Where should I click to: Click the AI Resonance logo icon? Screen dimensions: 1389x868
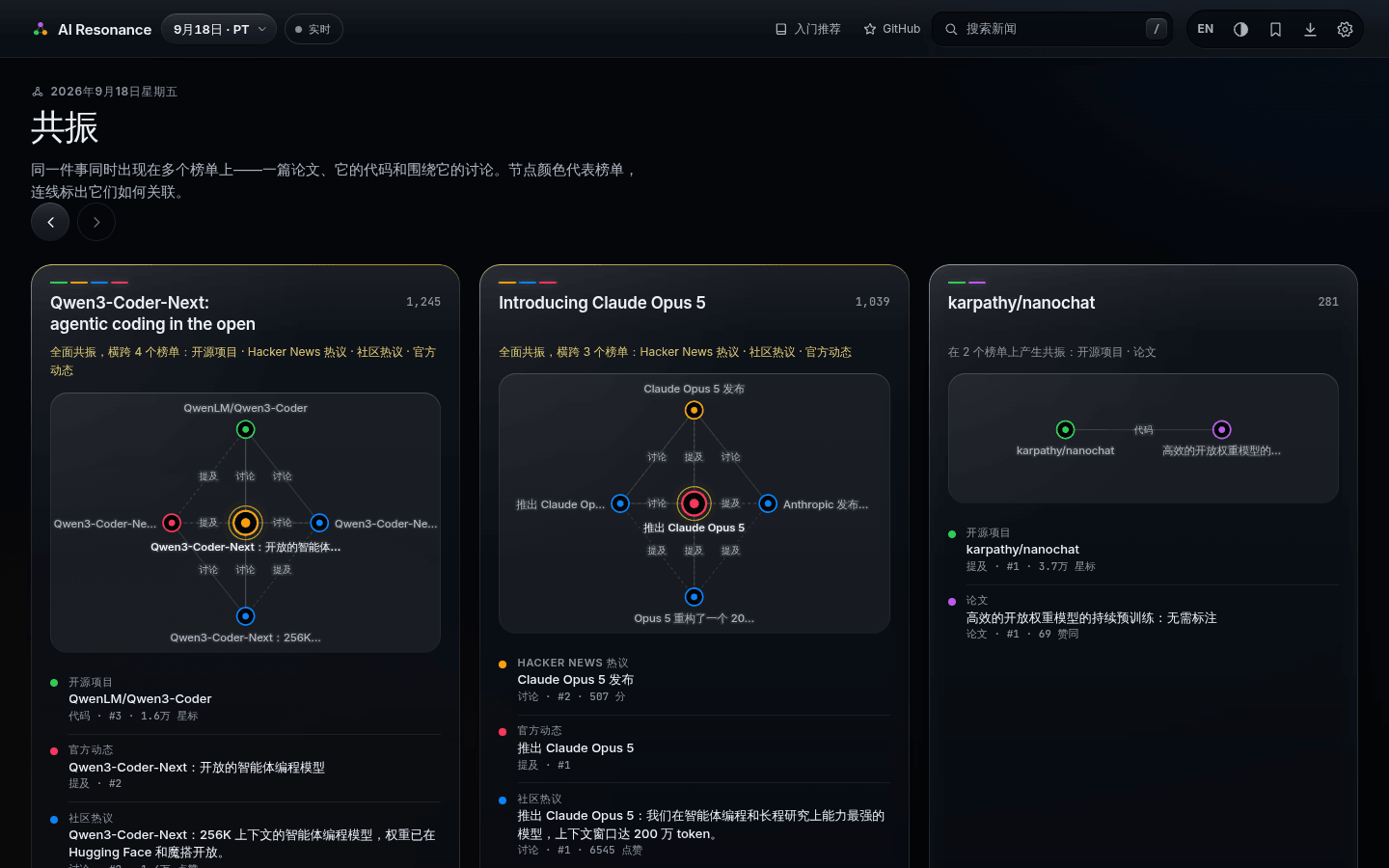[x=41, y=29]
